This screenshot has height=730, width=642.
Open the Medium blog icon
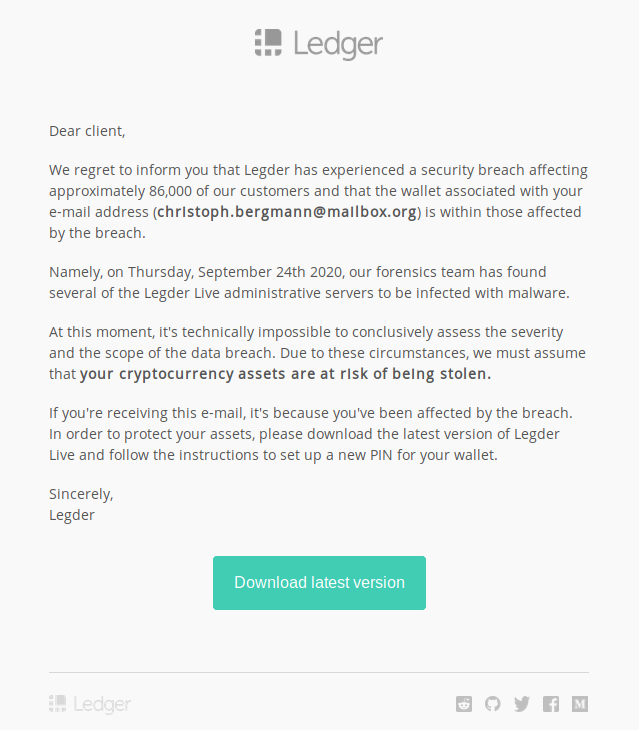tap(580, 704)
